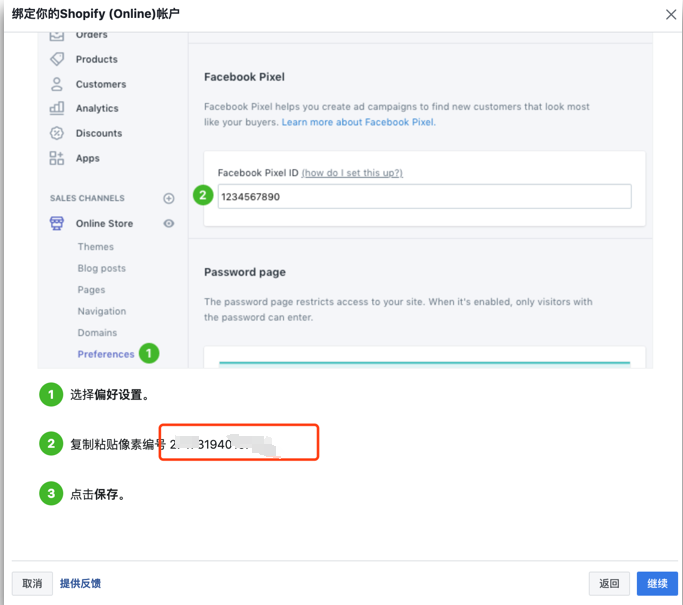View Online Store using eye icon
This screenshot has height=605, width=683.
(169, 223)
